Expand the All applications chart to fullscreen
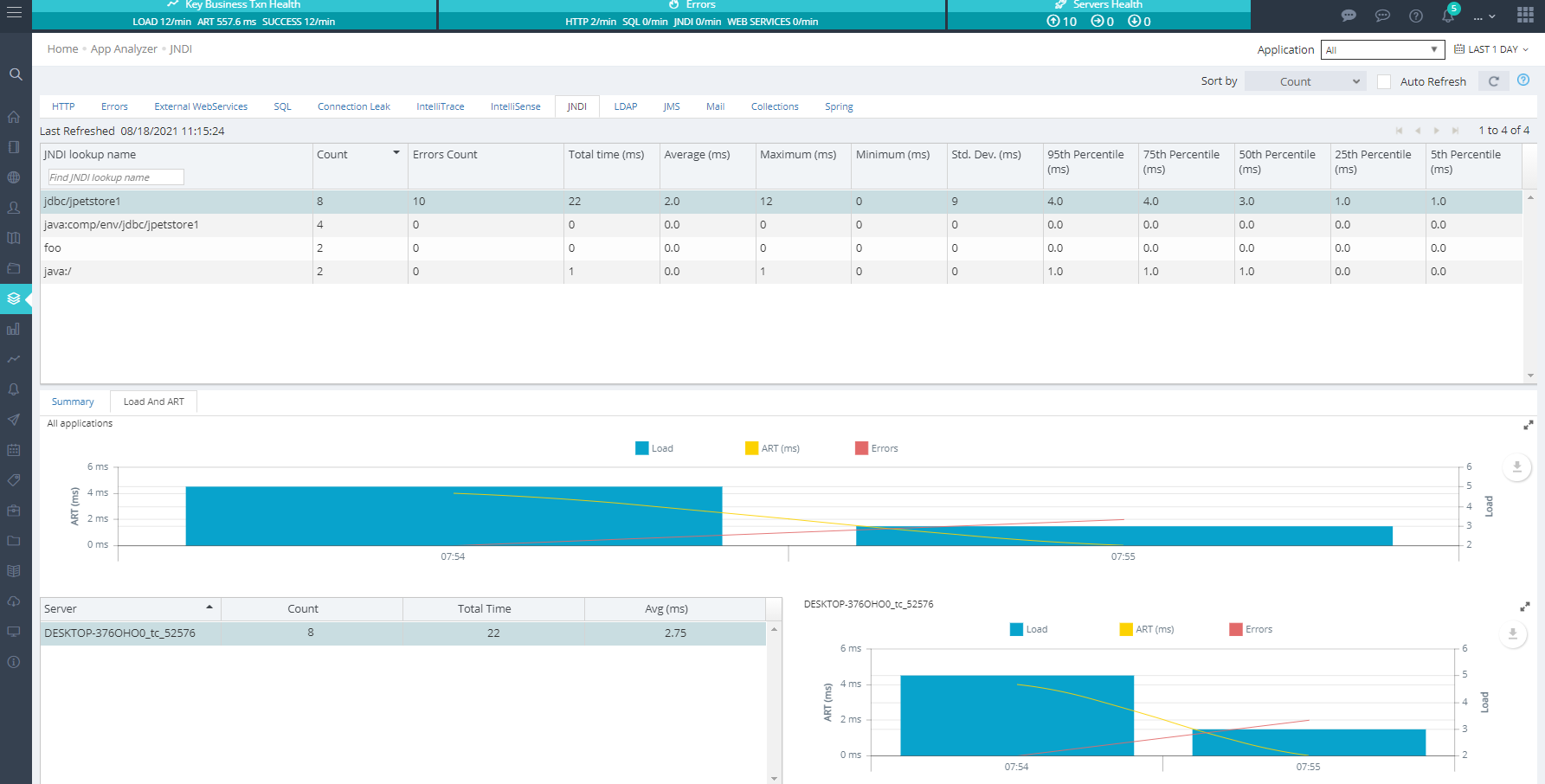The height and width of the screenshot is (784, 1545). 1528,425
